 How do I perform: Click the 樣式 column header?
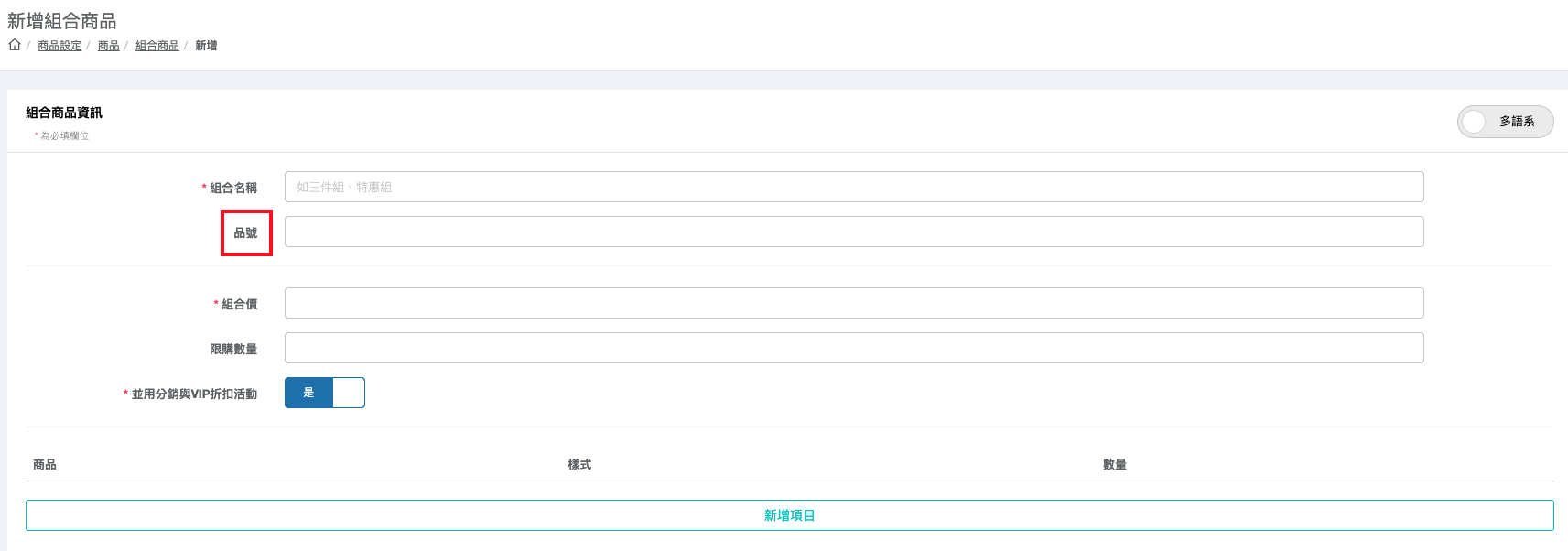[x=579, y=465]
